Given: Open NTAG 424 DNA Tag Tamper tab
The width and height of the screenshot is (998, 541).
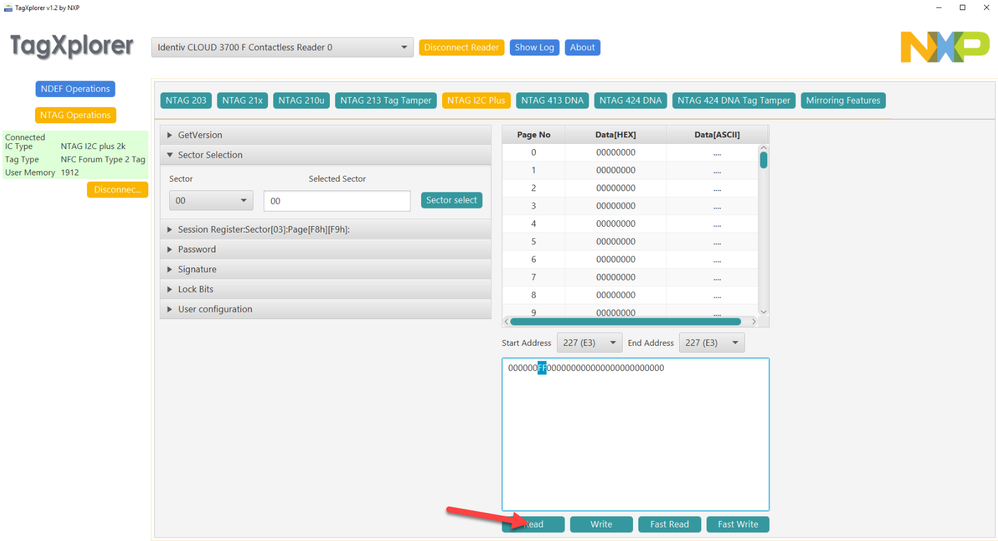Looking at the screenshot, I should [x=733, y=101].
